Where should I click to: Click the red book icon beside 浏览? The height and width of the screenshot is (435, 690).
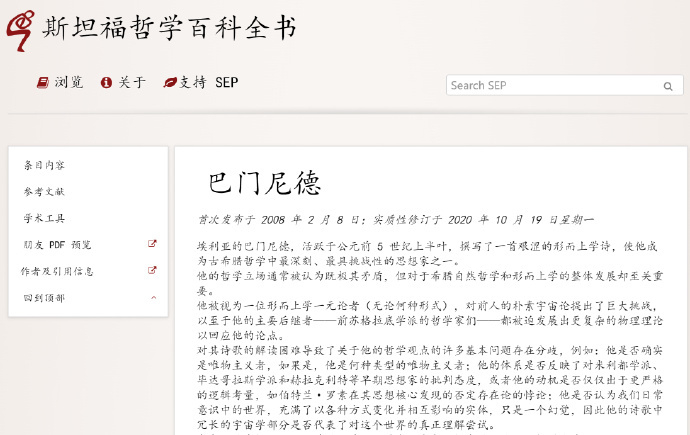click(43, 82)
